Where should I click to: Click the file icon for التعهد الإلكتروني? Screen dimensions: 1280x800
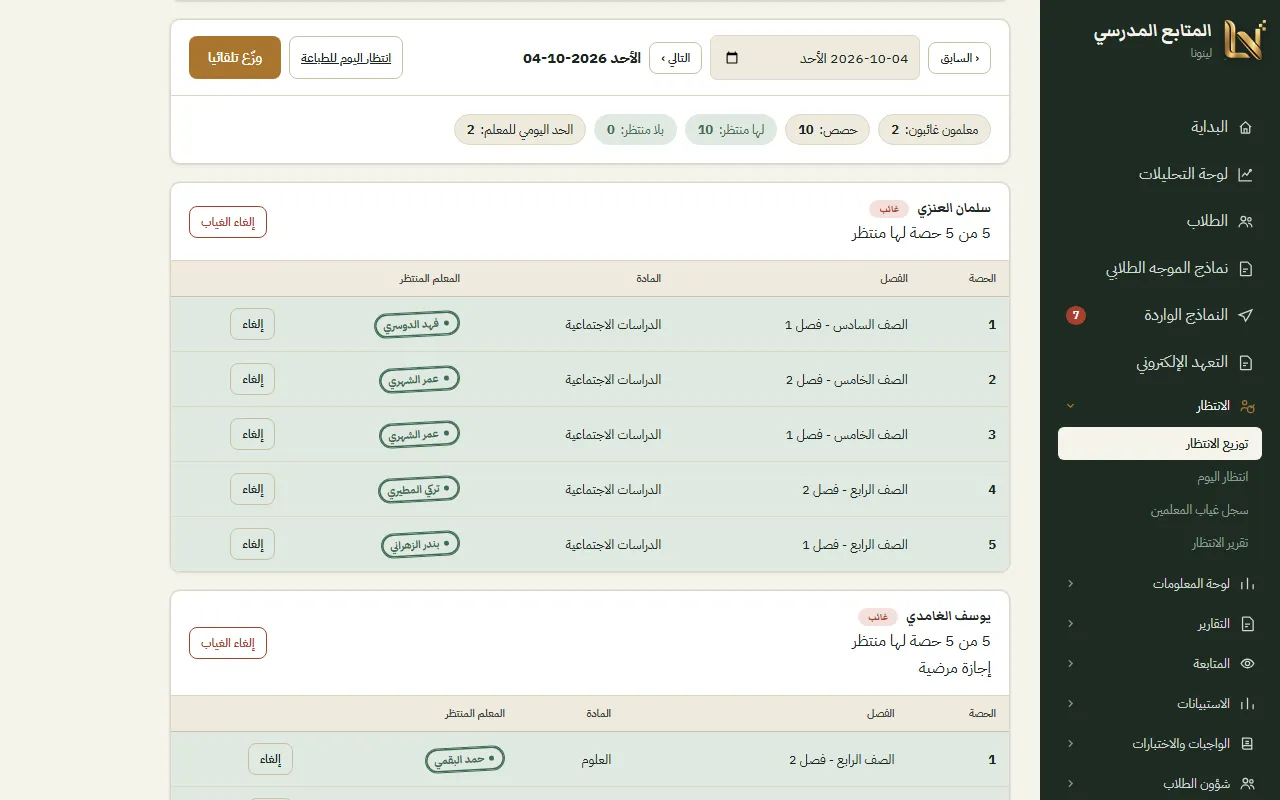(x=1245, y=362)
